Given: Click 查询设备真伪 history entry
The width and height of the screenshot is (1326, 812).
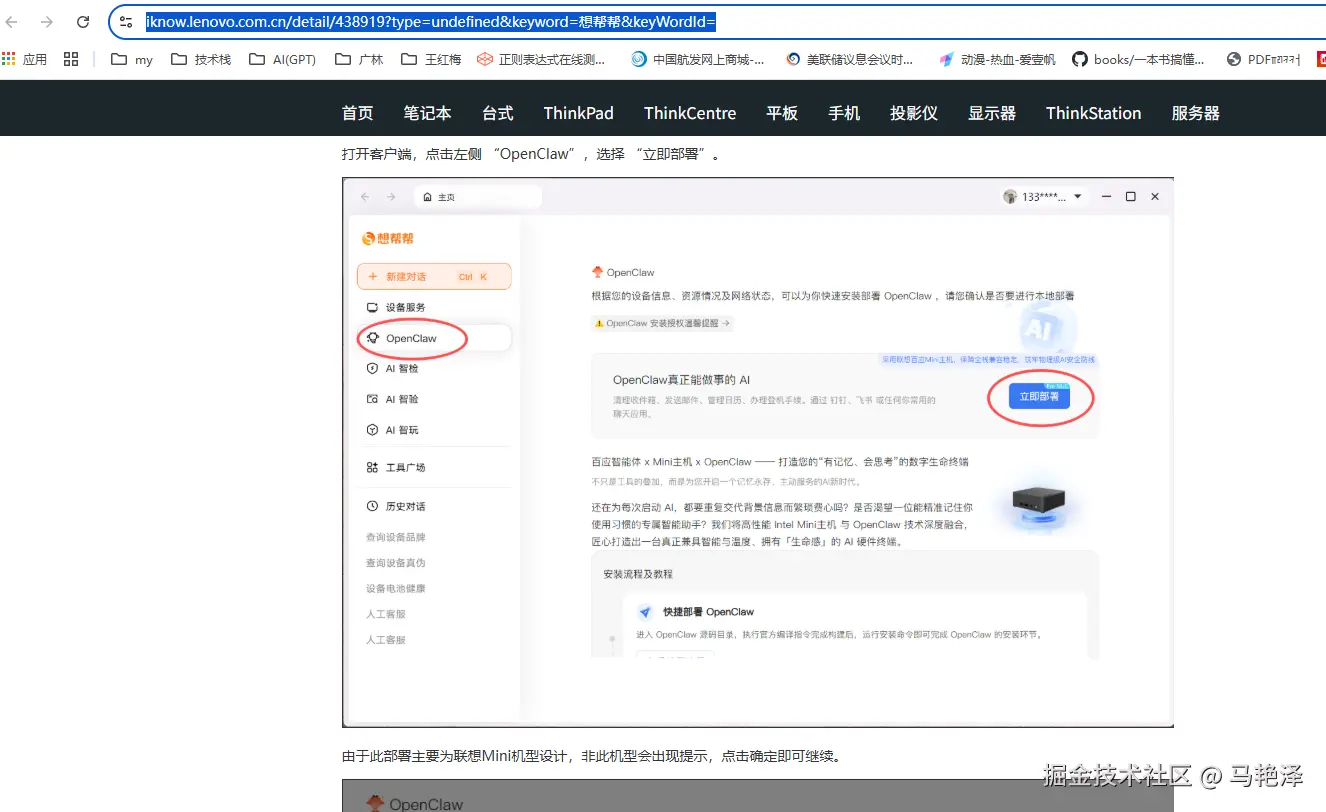Looking at the screenshot, I should click(395, 563).
